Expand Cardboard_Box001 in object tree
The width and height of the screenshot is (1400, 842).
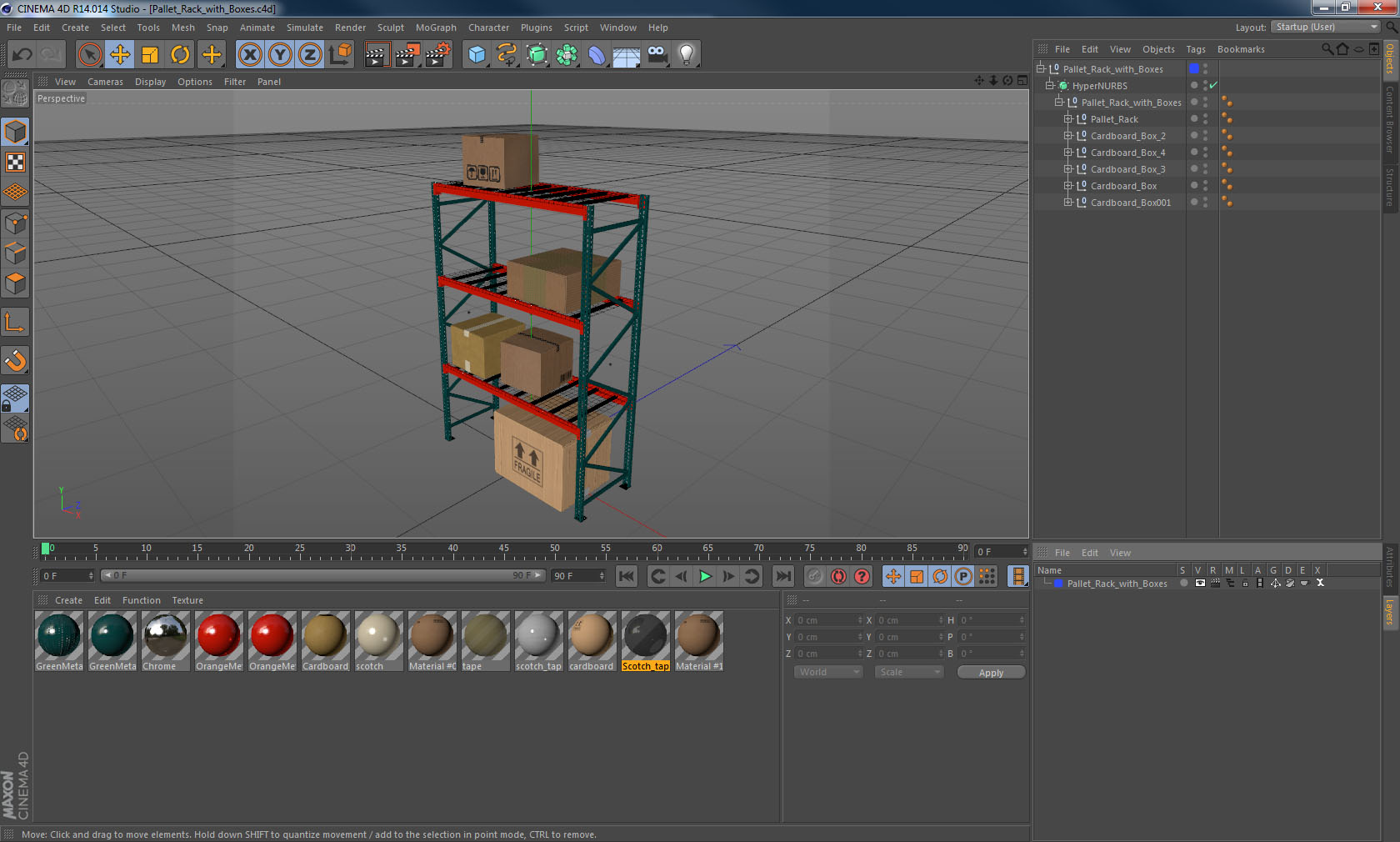1067,203
